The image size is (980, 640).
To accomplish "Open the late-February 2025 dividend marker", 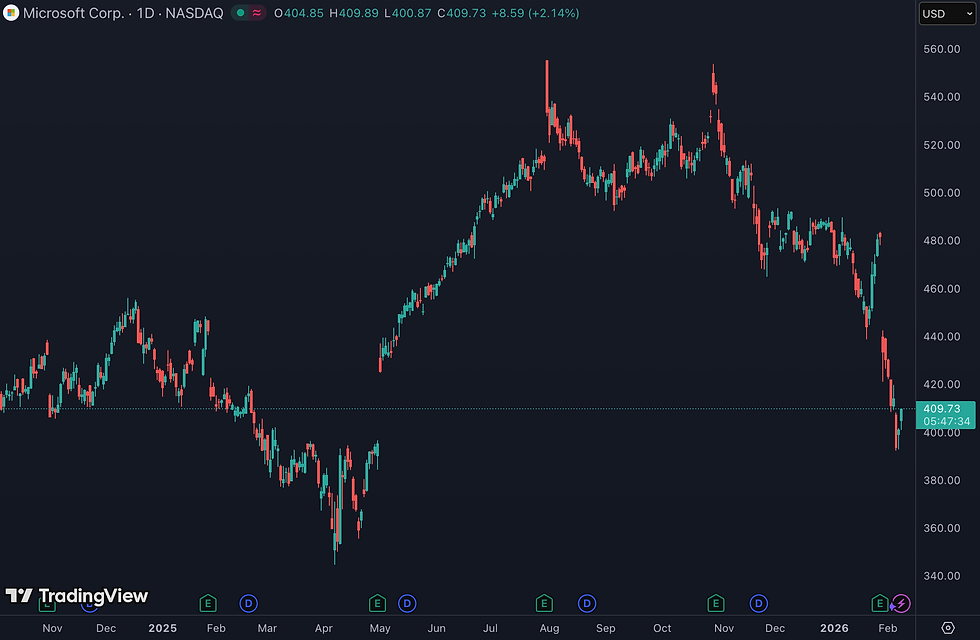I will click(x=249, y=604).
